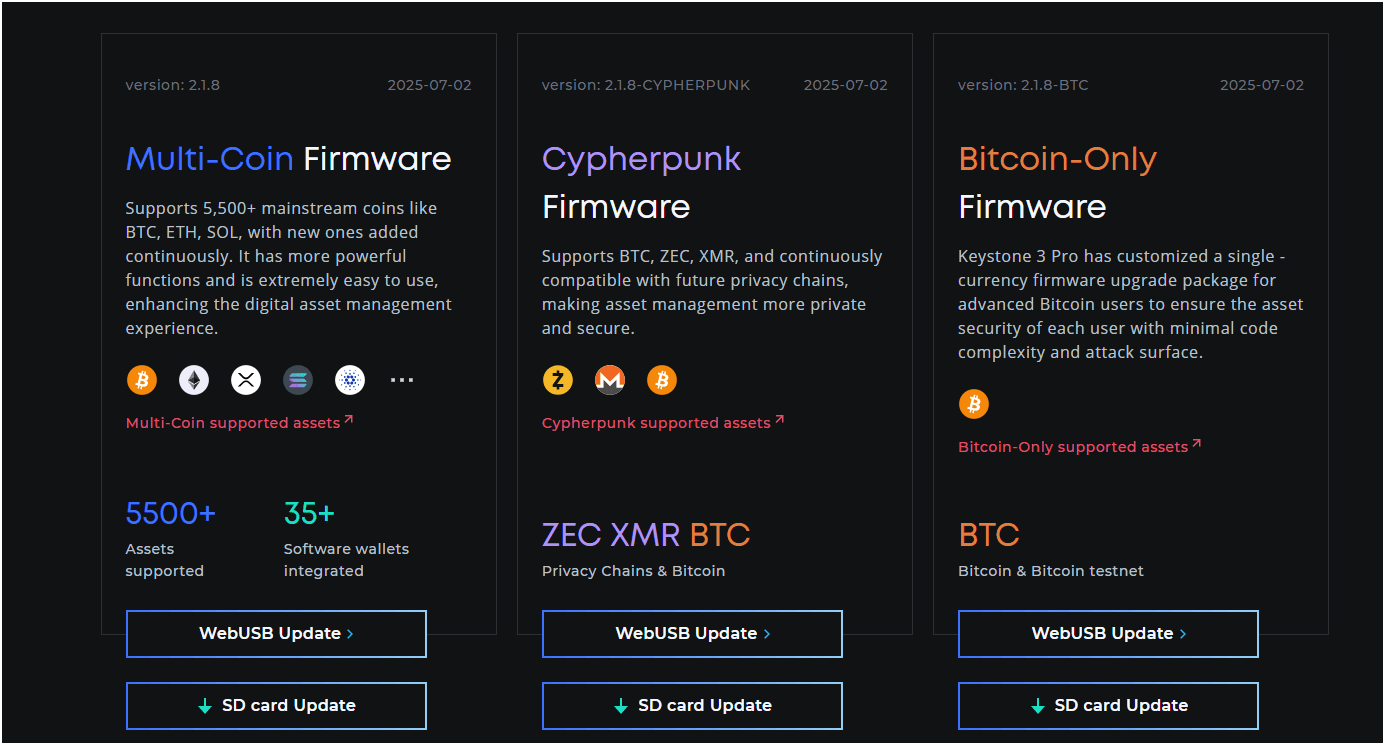The image size is (1385, 745).
Task: Click the Zcash icon in Cypherpunk card
Action: pyautogui.click(x=558, y=380)
